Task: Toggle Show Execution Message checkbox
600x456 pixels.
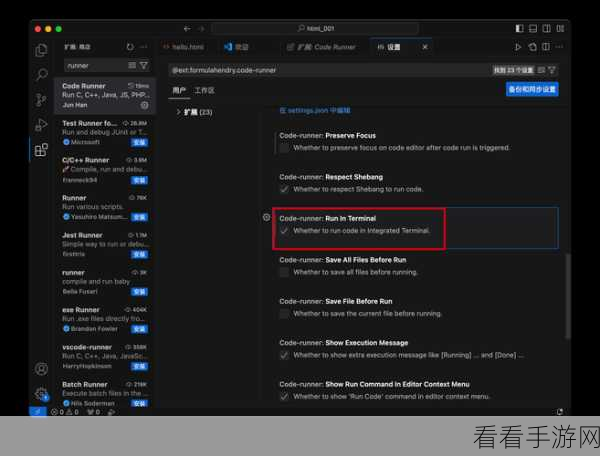Action: pyautogui.click(x=284, y=355)
